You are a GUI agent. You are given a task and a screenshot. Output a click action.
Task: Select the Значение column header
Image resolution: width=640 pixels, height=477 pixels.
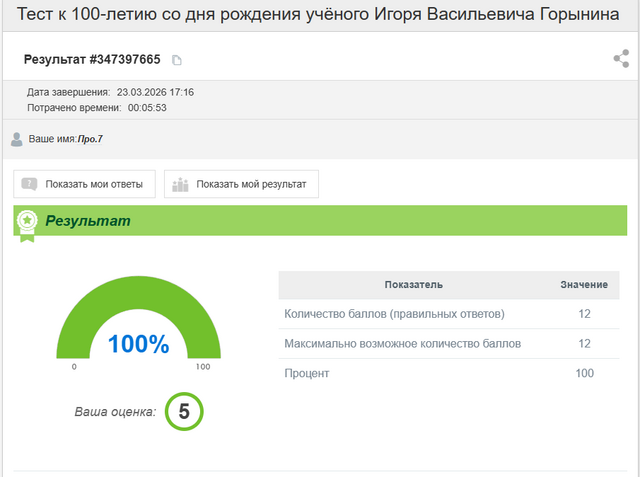point(583,285)
